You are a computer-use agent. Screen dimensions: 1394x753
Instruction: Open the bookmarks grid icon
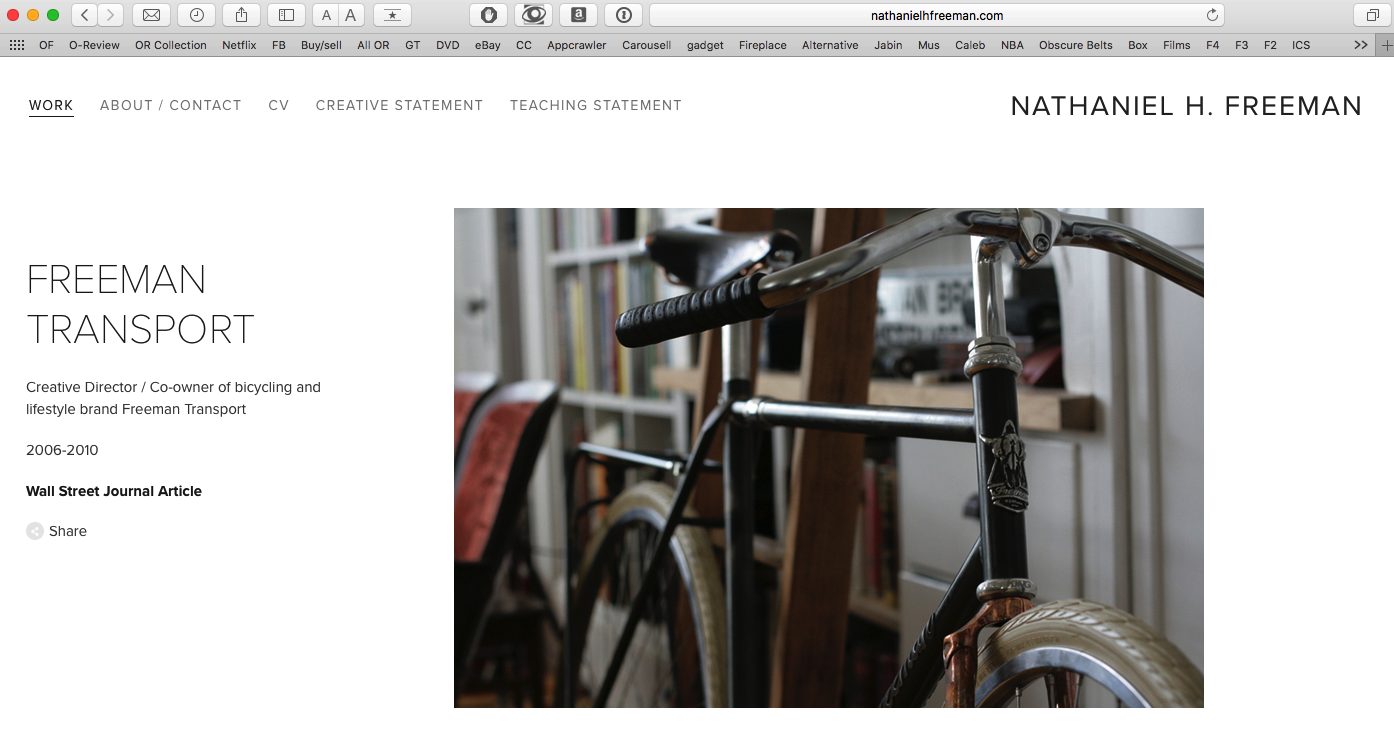17,45
